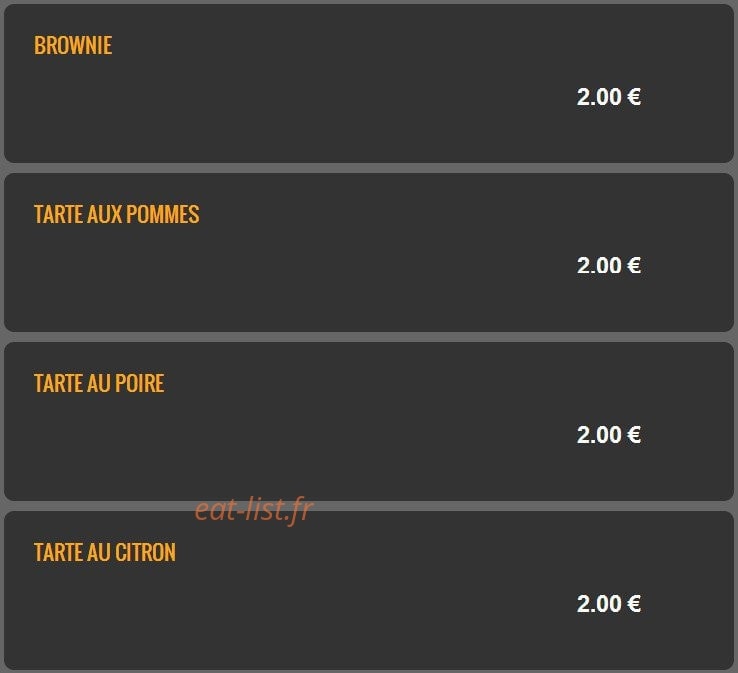Click the euro symbol for Tarte au poire
738x673 pixels.
tap(634, 434)
